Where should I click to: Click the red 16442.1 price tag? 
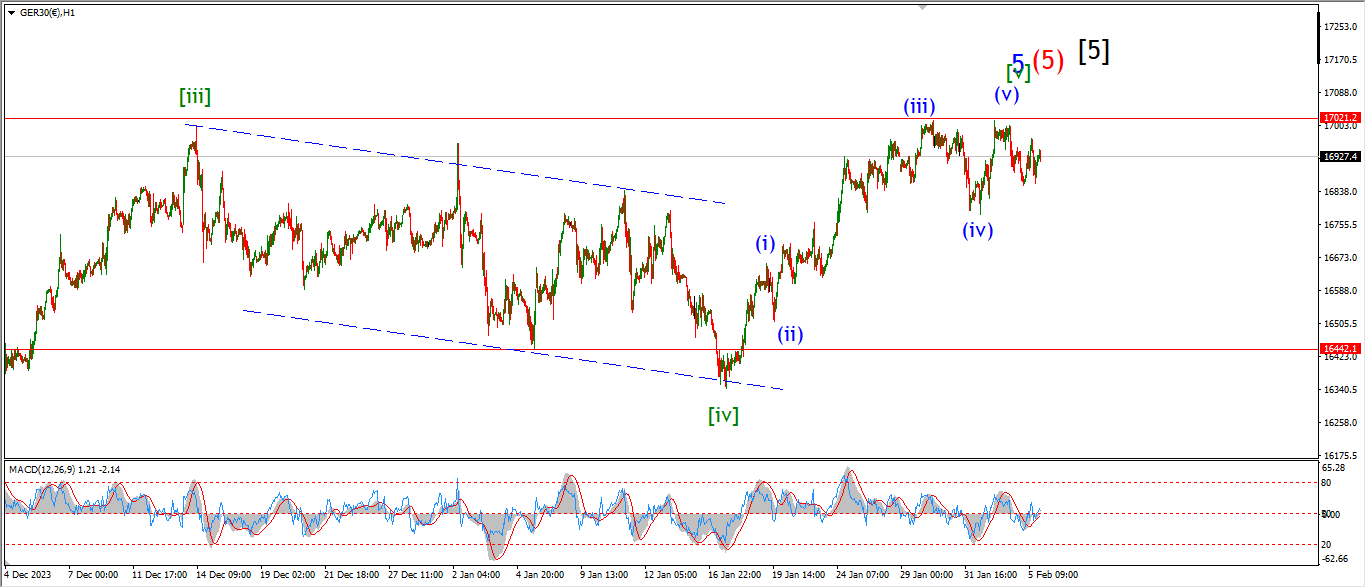pyautogui.click(x=1339, y=349)
